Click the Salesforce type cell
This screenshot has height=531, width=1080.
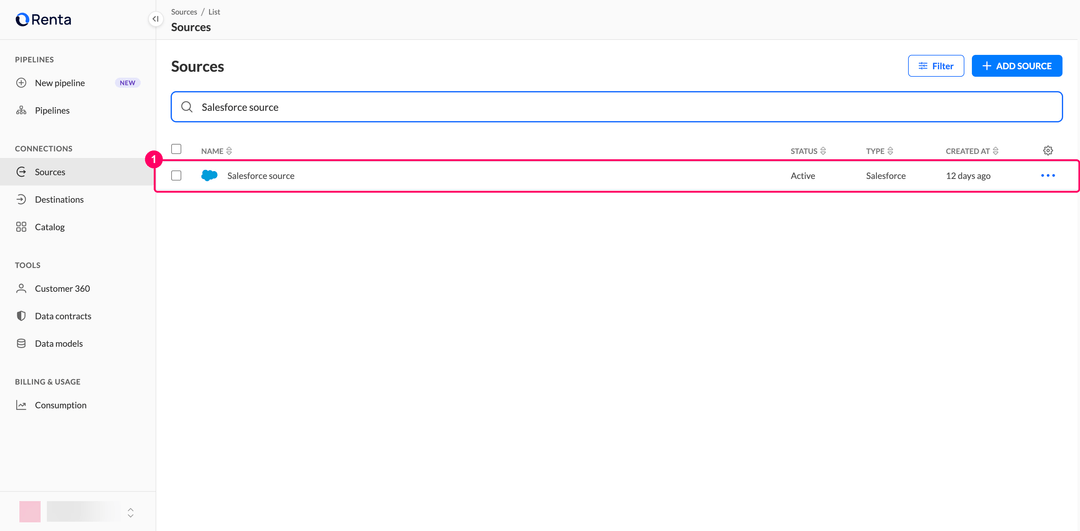point(886,176)
